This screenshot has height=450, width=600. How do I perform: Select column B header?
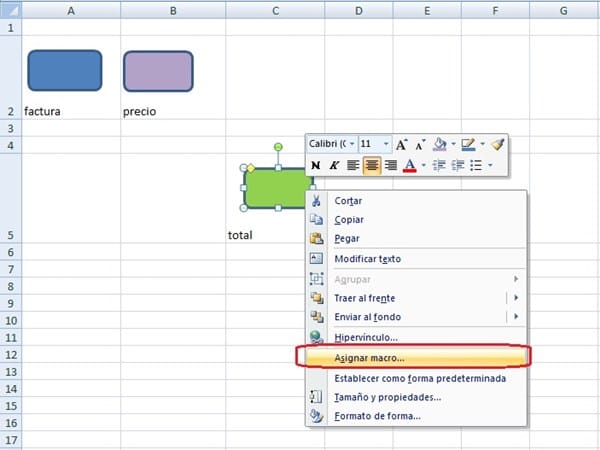coord(173,11)
